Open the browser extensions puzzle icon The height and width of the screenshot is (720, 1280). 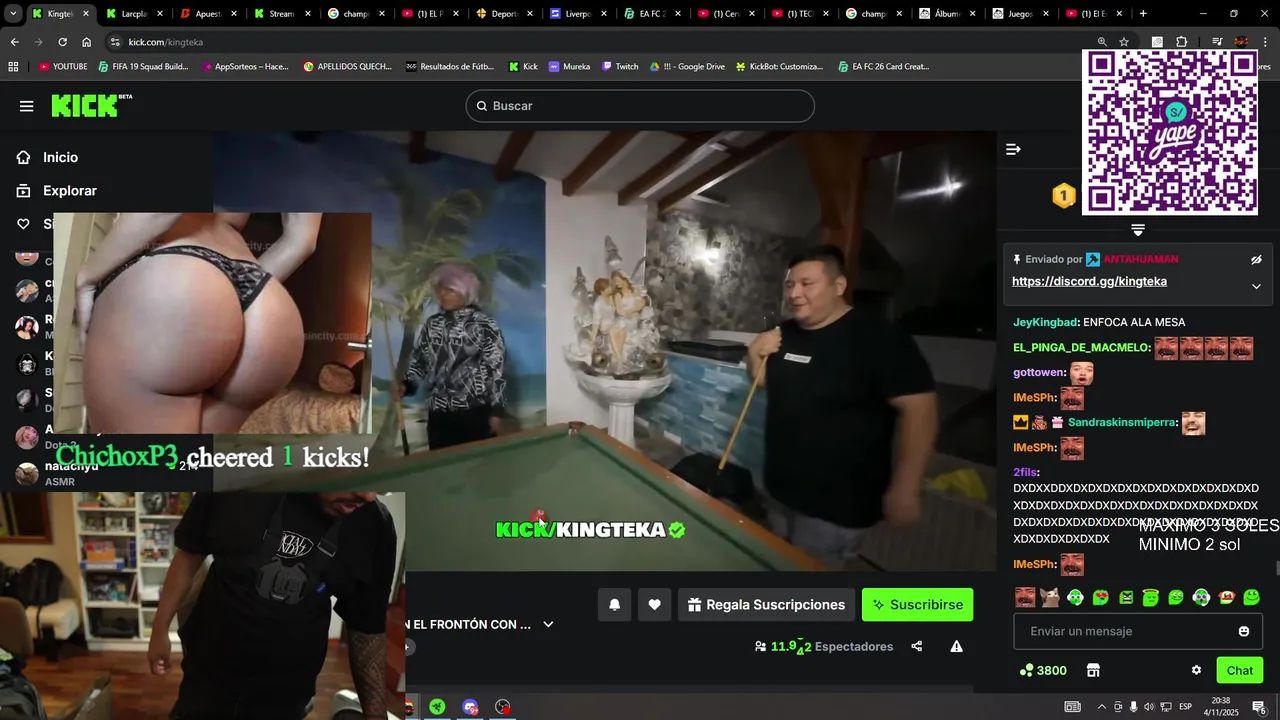click(x=1181, y=42)
